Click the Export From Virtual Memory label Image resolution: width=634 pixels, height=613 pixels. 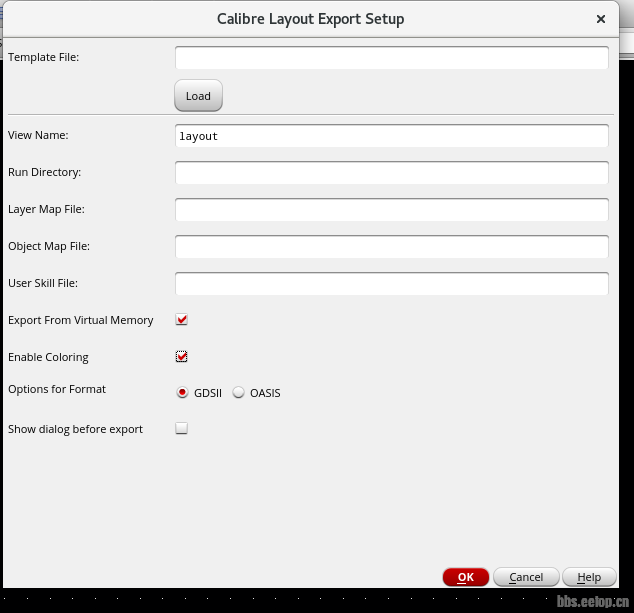coord(80,320)
